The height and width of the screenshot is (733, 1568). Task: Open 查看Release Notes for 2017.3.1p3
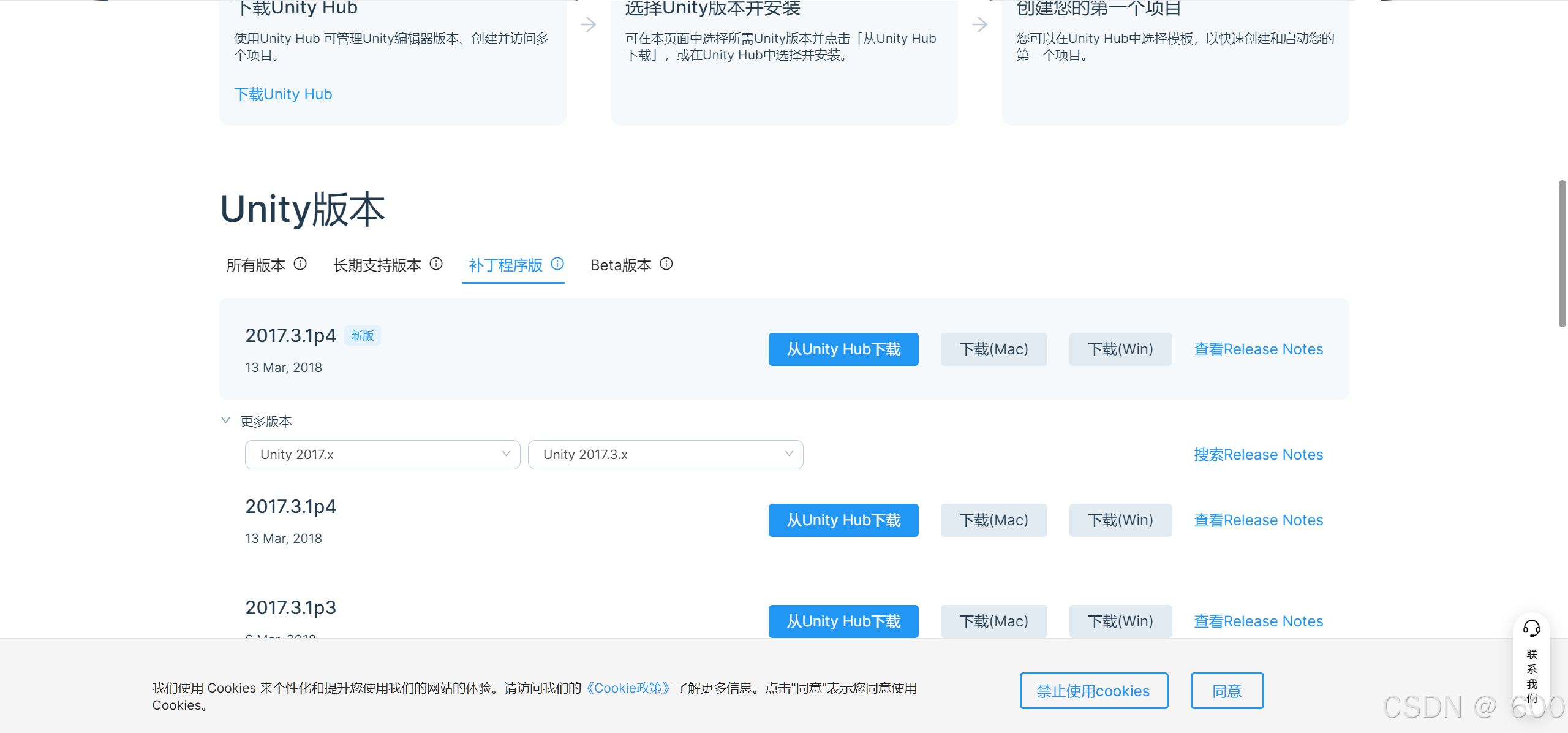1259,621
